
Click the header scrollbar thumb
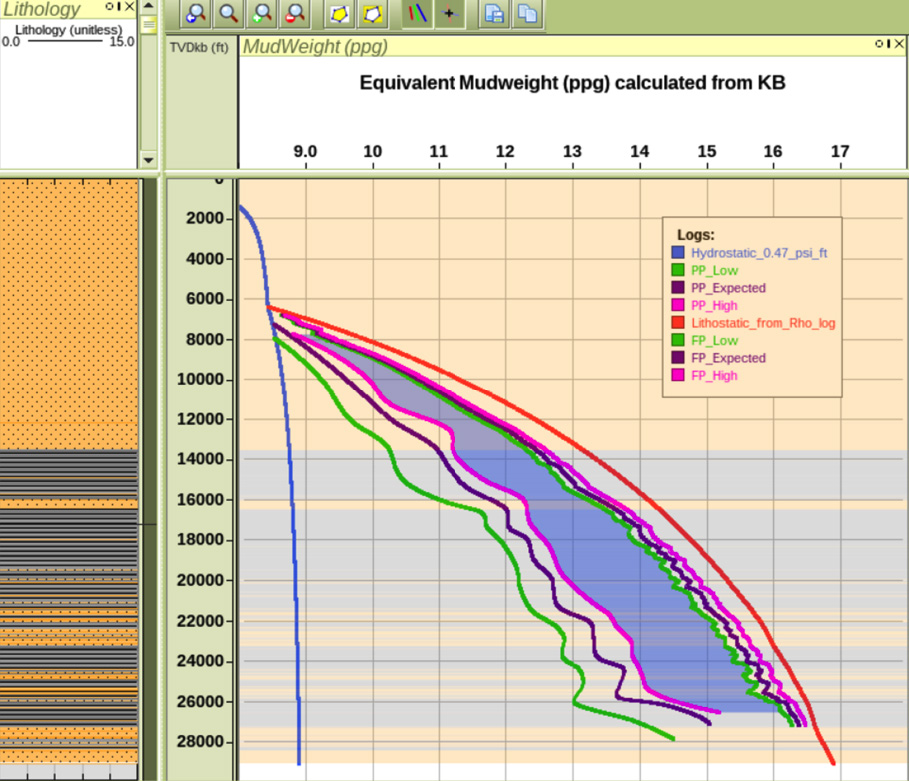pos(149,25)
